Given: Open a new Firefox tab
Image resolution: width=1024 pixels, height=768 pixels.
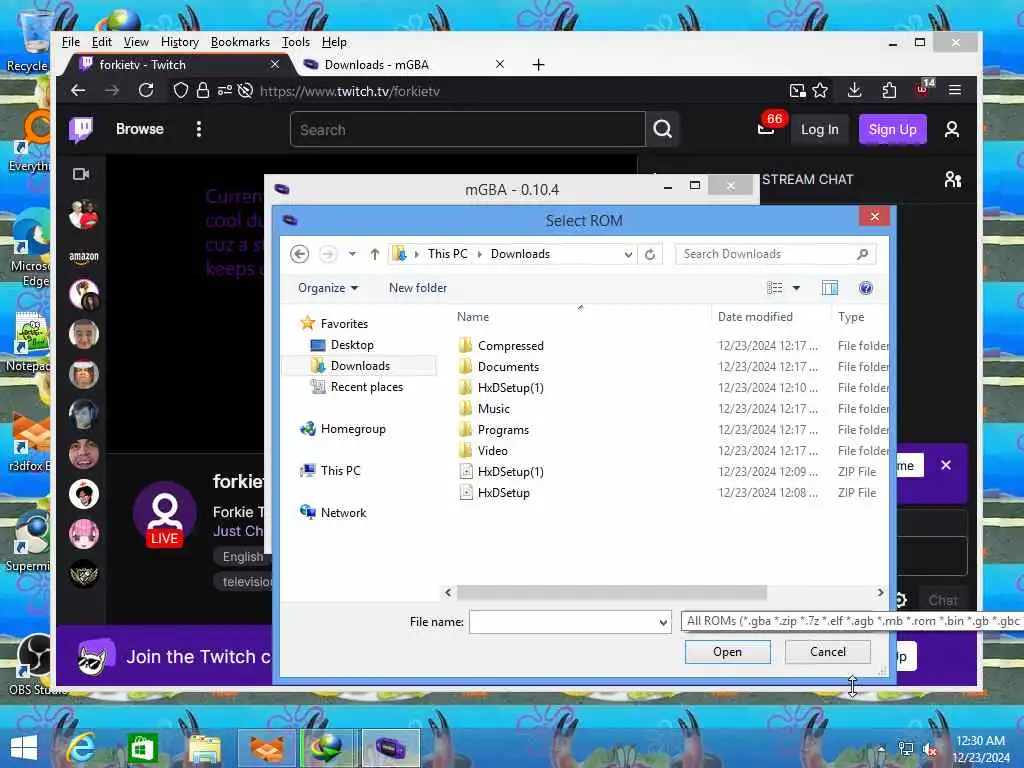Looking at the screenshot, I should pos(538,65).
